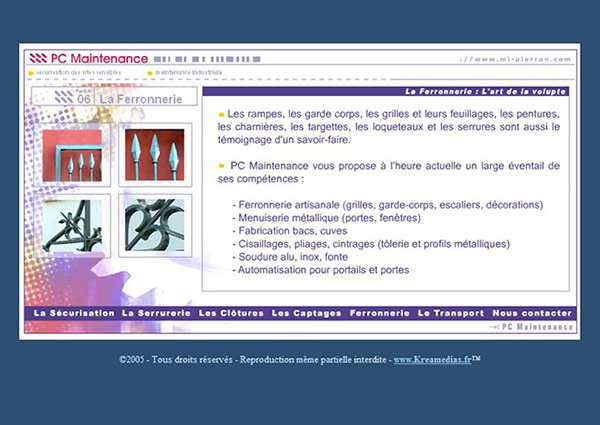Click the www.ml-pierron.com URL text

[515, 59]
